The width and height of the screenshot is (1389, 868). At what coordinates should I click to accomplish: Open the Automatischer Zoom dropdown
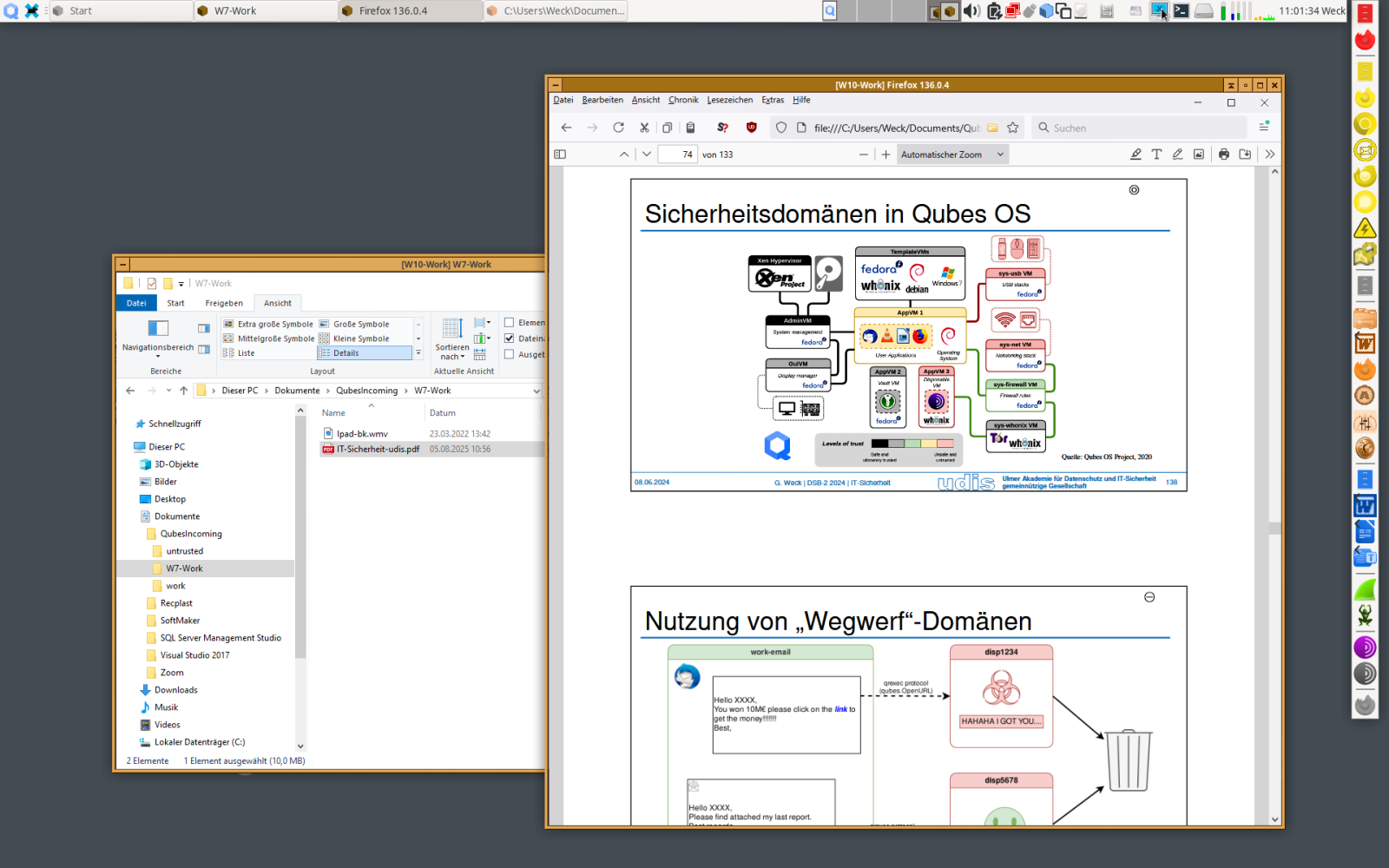pyautogui.click(x=951, y=155)
